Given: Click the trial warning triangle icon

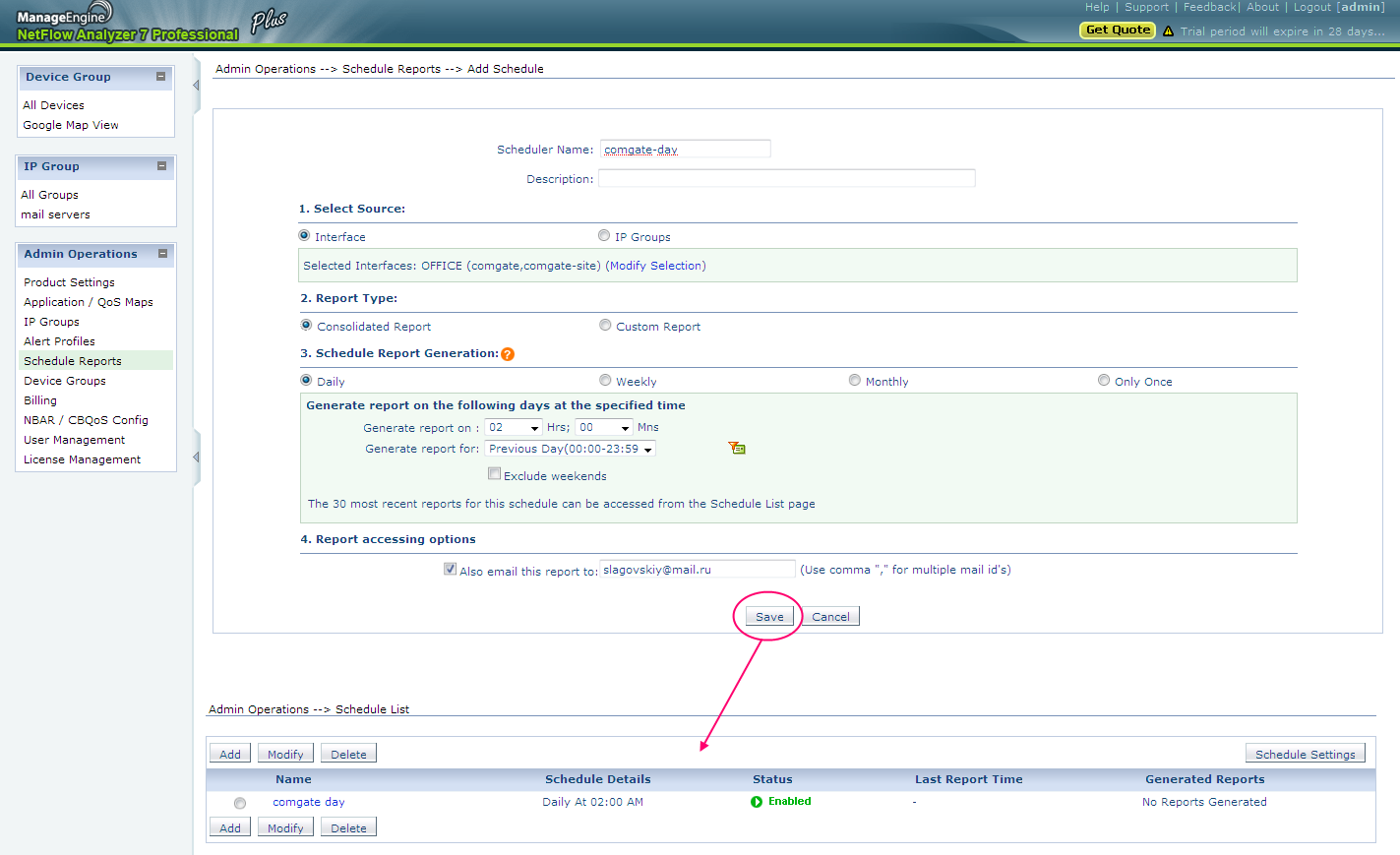Looking at the screenshot, I should 1168,31.
